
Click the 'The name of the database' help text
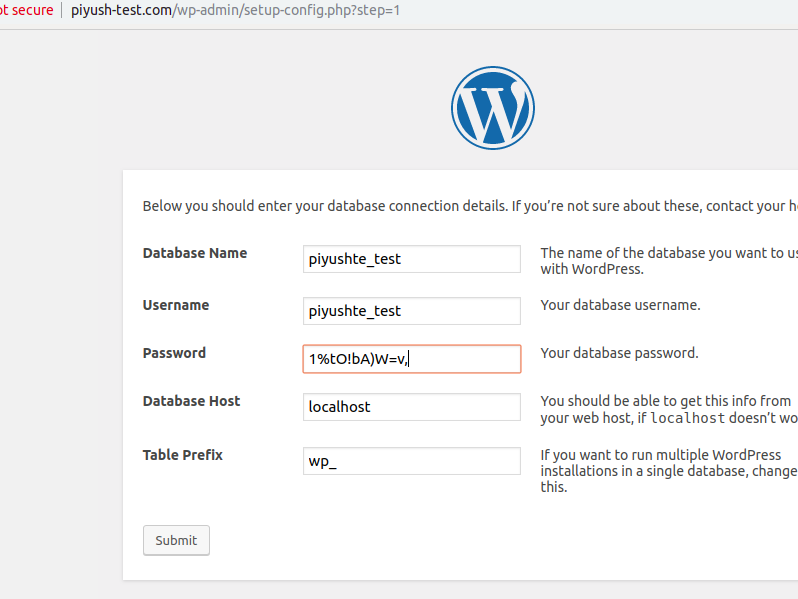[669, 261]
